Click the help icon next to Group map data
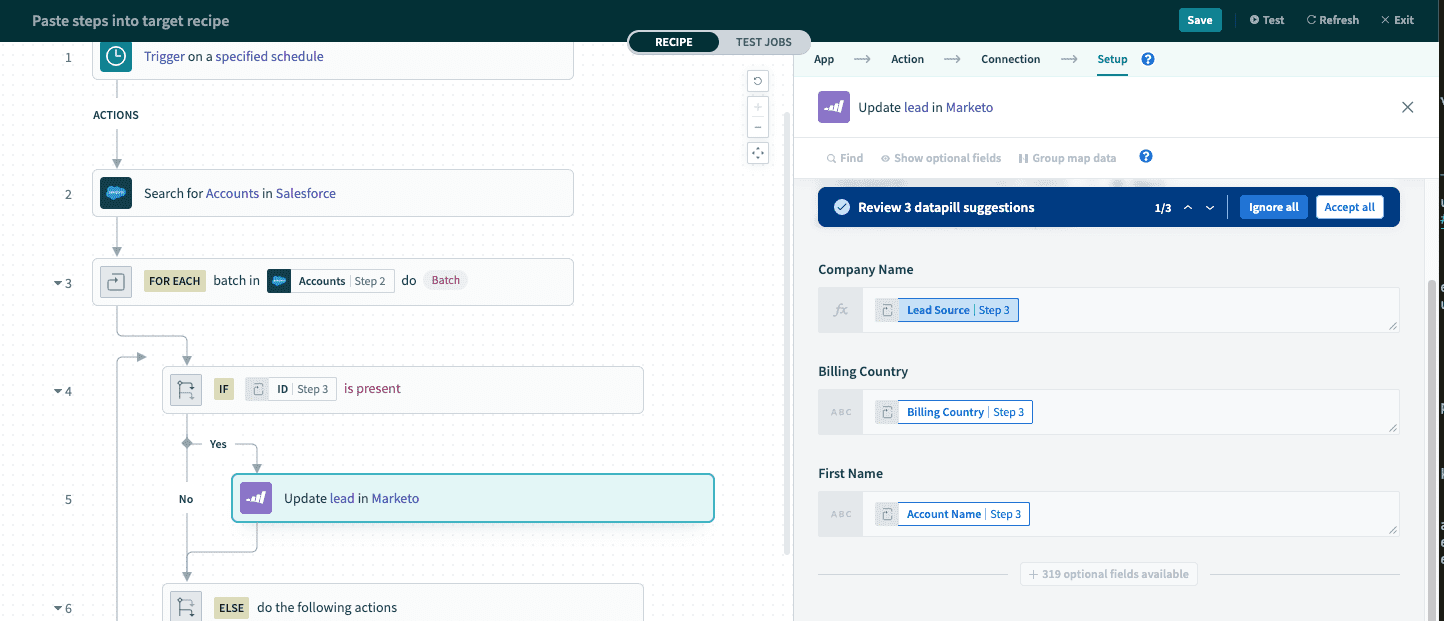This screenshot has width=1444, height=621. pyautogui.click(x=1146, y=157)
